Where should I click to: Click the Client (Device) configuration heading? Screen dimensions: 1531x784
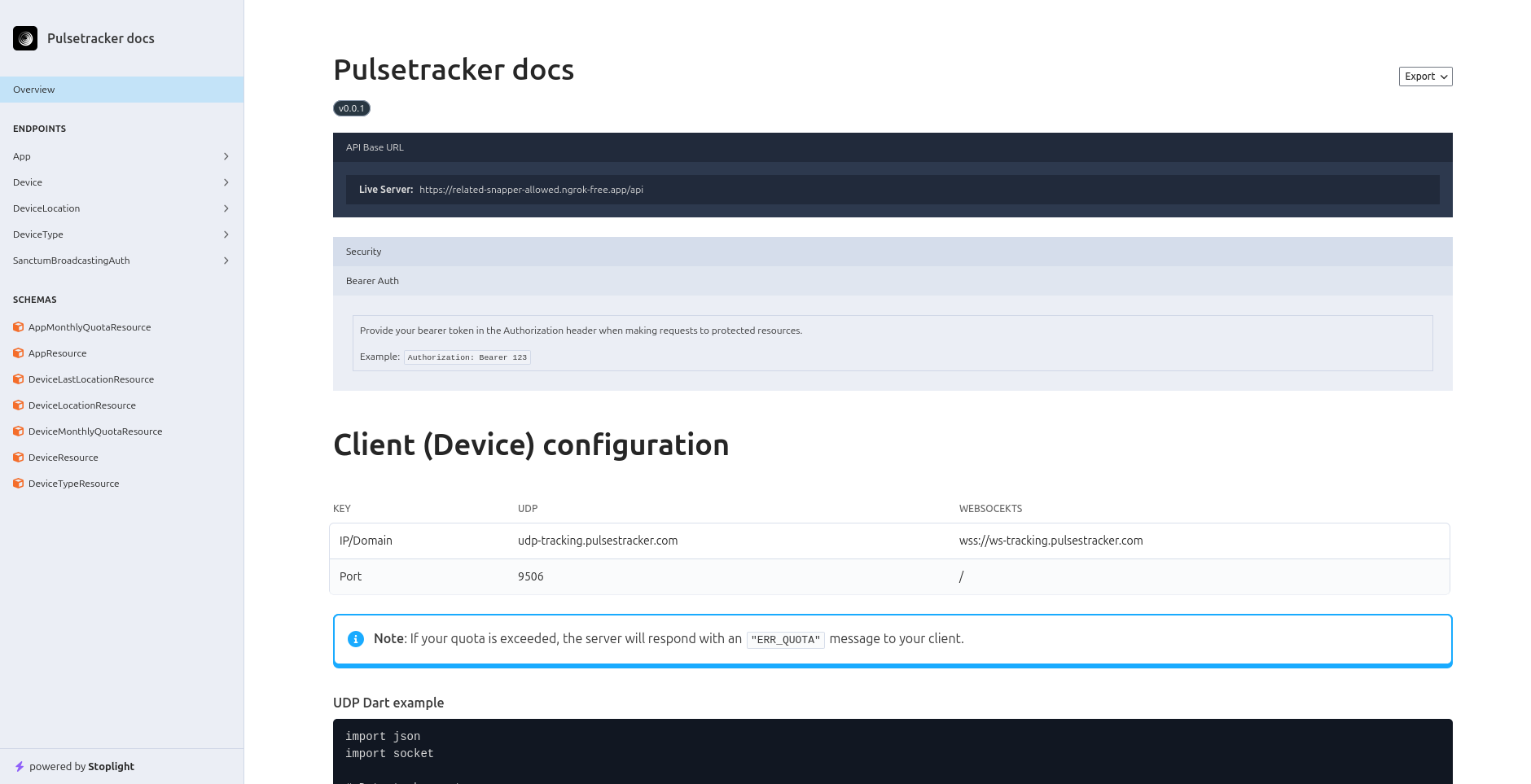[x=531, y=445]
